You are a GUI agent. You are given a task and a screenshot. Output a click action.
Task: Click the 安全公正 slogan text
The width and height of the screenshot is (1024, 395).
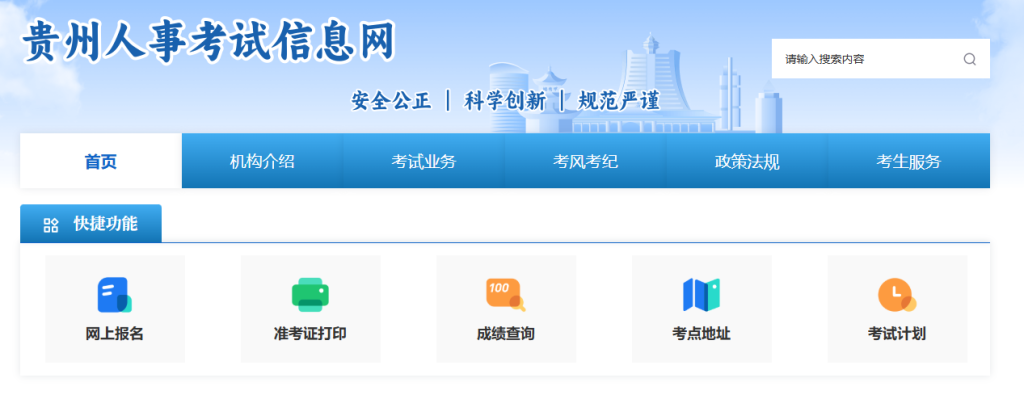(x=391, y=101)
